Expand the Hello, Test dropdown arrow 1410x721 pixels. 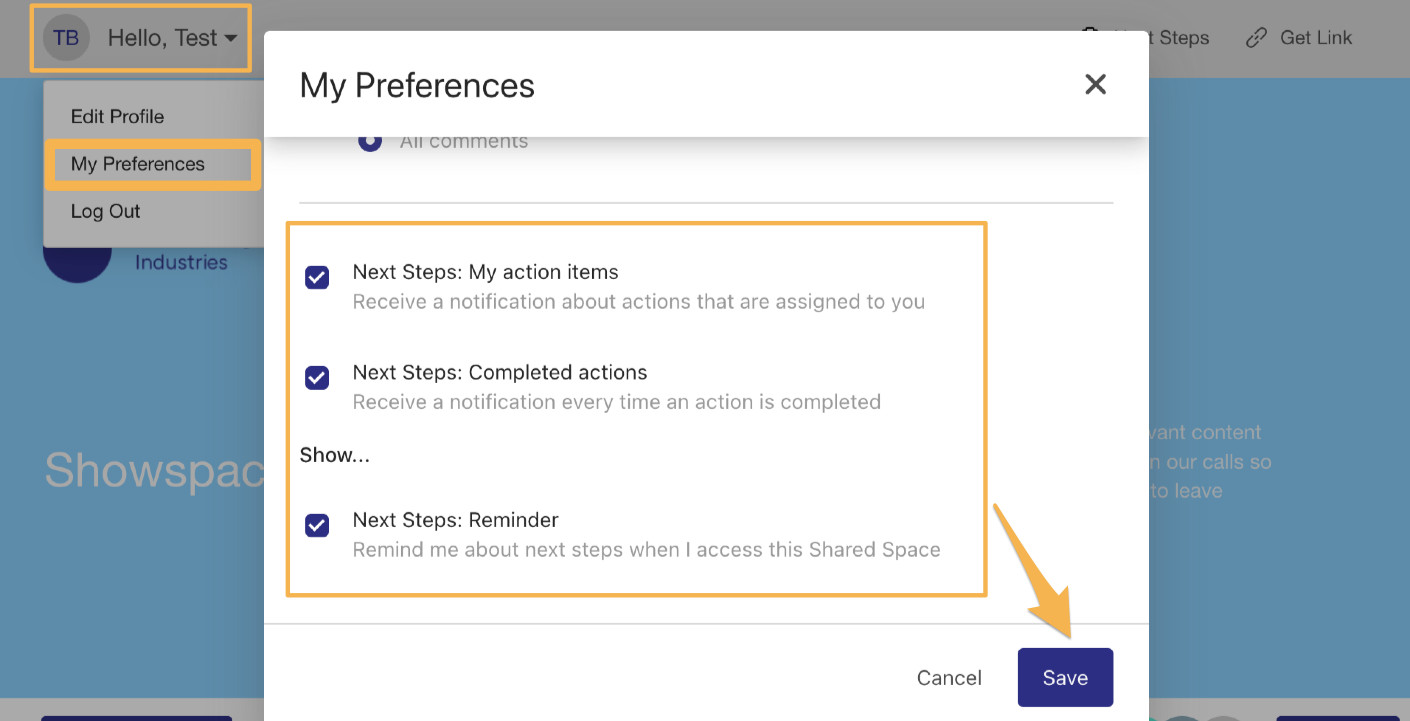coord(231,39)
